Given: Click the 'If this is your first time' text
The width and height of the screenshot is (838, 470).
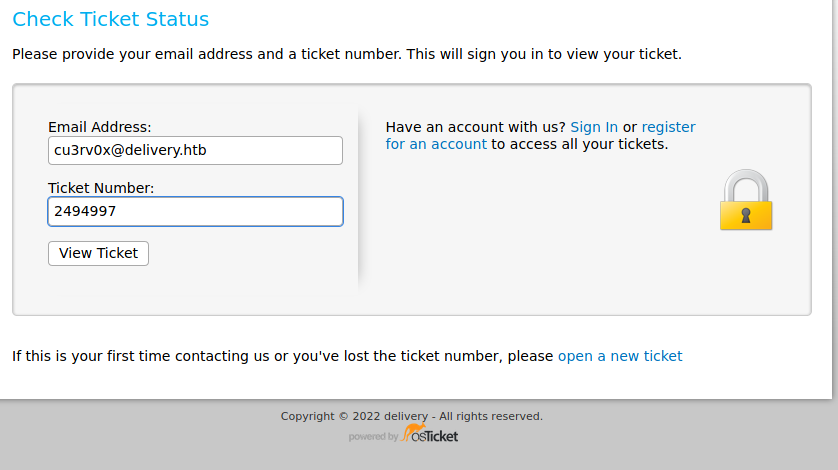Looking at the screenshot, I should [140, 356].
